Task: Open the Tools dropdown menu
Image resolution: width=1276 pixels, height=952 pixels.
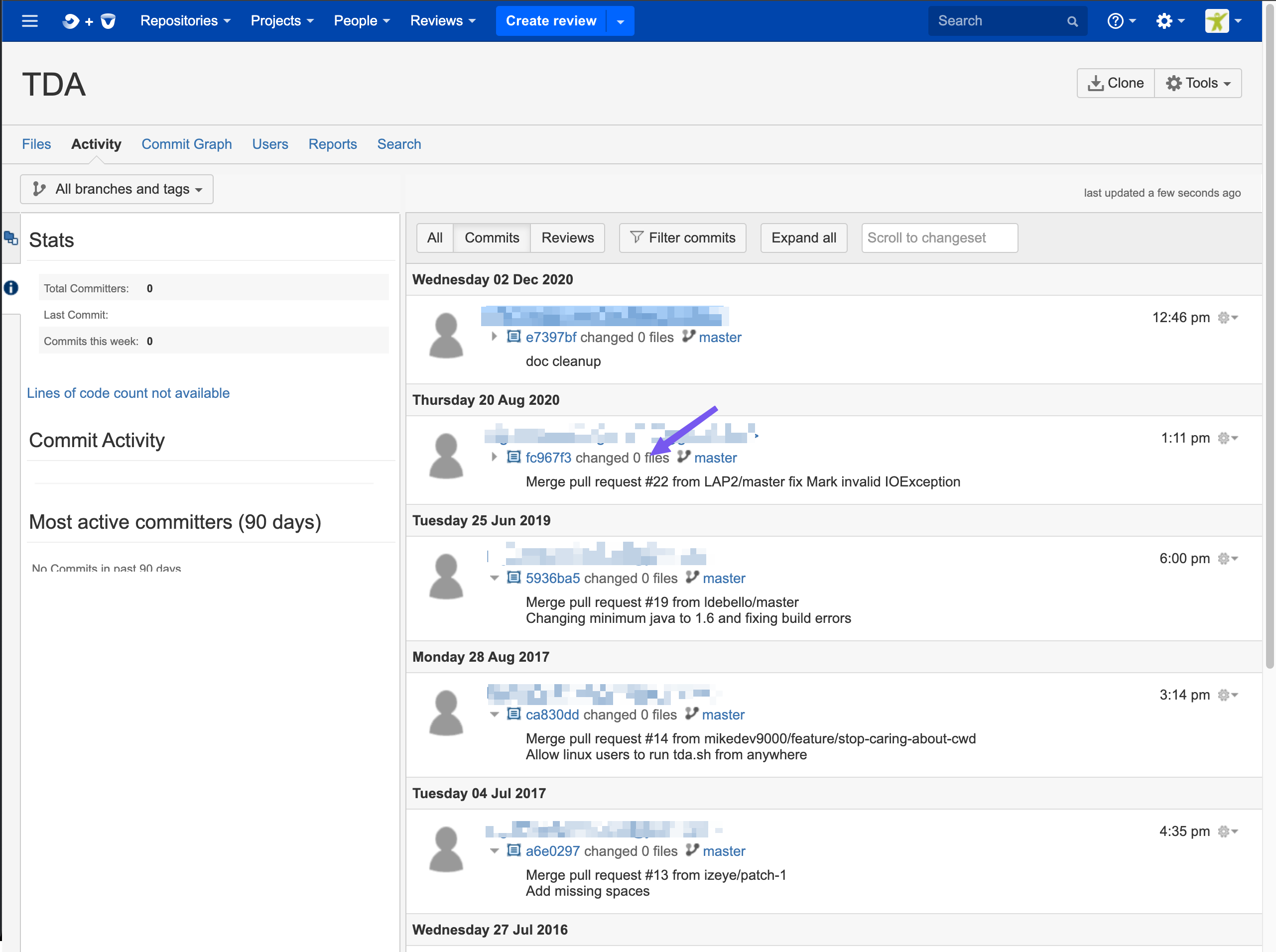Action: tap(1198, 83)
